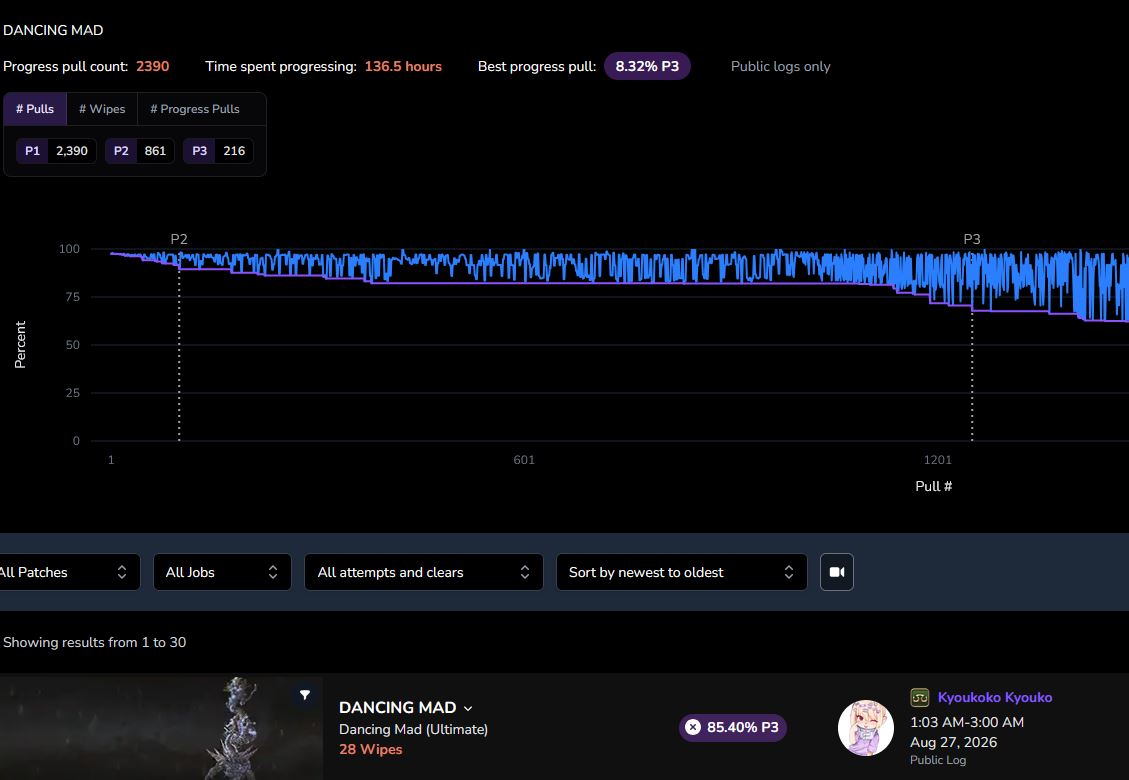Click the 85.40% P3 result badge
The width and height of the screenshot is (1129, 780).
click(x=732, y=727)
